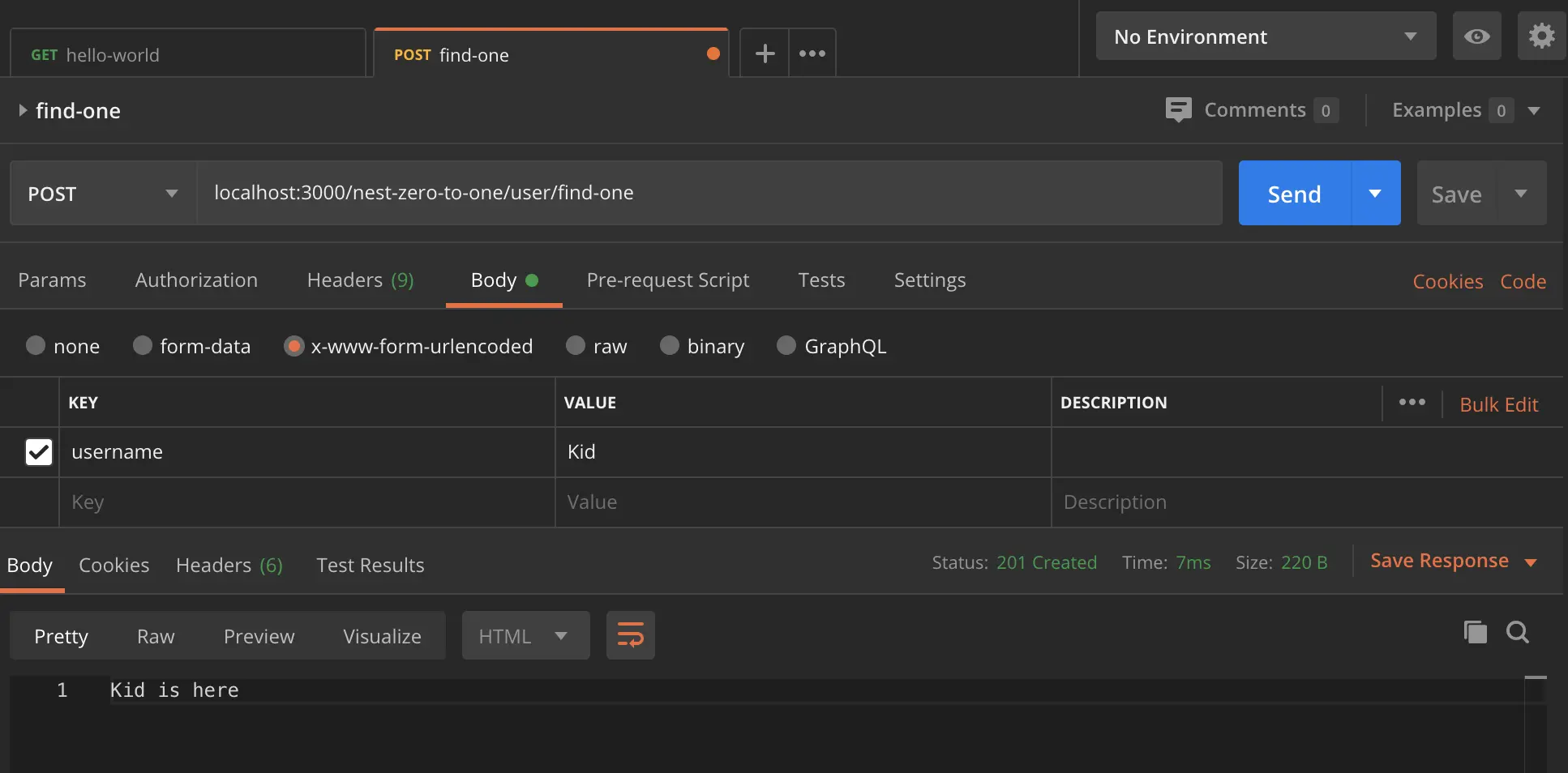Screen dimensions: 1568x773
Task: Copy the response with the copy icon
Action: (1475, 632)
